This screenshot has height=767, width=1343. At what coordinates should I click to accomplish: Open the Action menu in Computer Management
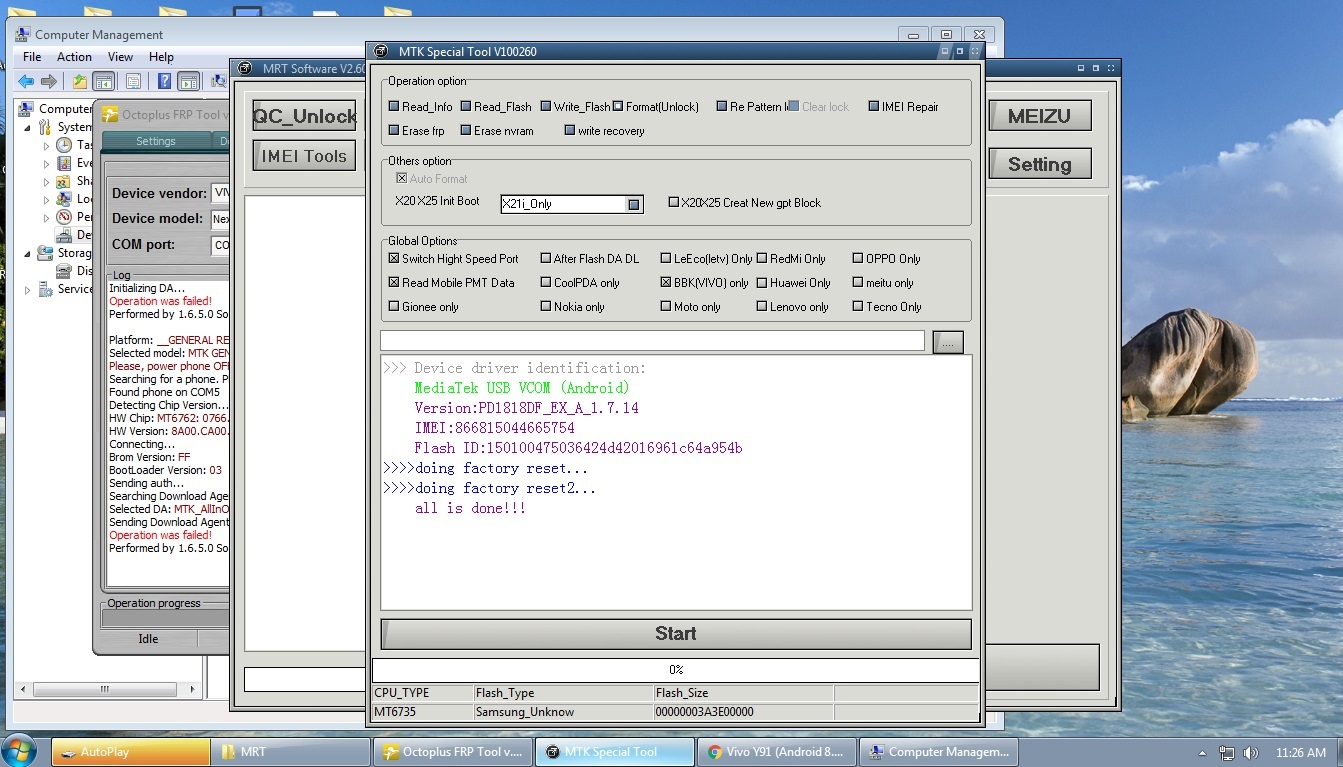[74, 57]
